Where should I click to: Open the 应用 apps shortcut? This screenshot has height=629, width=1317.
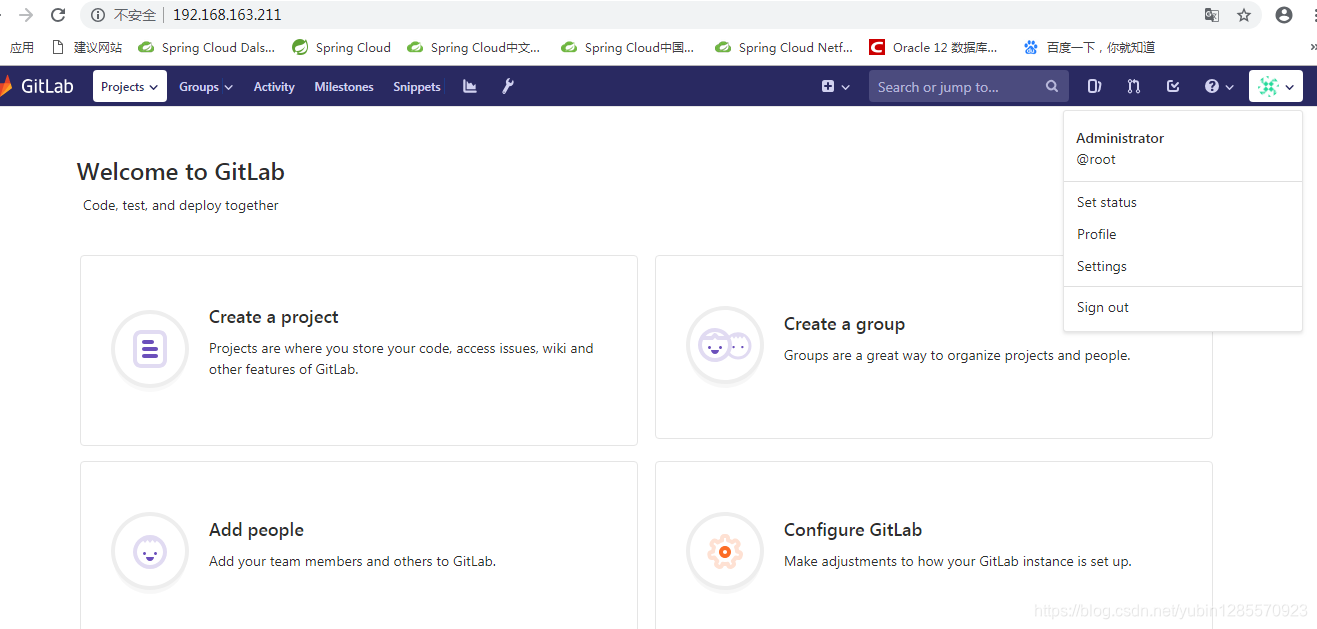(21, 47)
